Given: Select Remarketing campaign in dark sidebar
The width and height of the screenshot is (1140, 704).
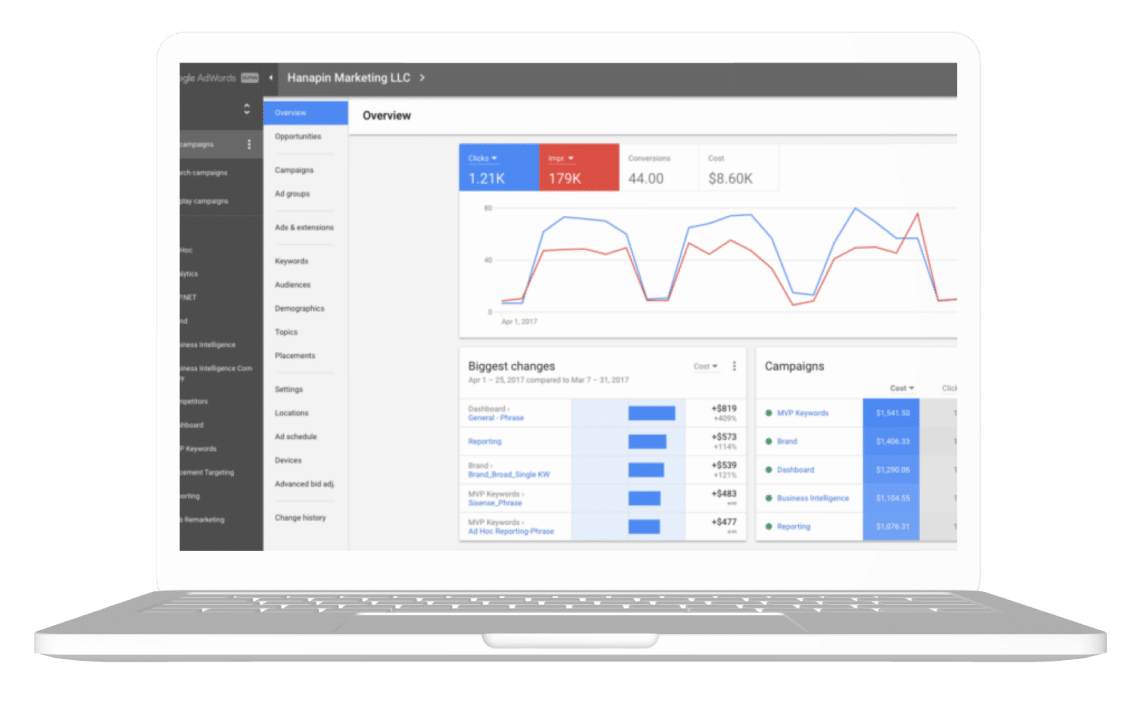Looking at the screenshot, I should click(203, 520).
